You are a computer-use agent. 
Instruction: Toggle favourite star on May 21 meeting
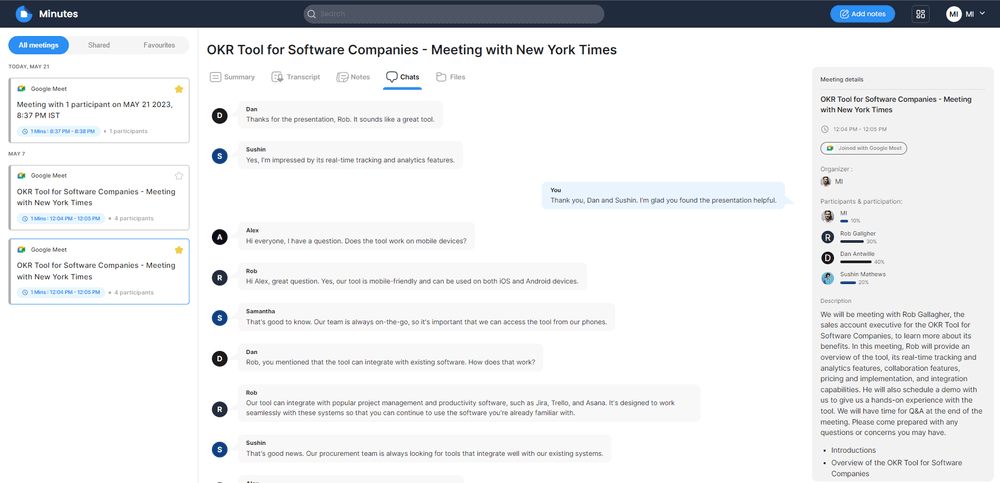(179, 89)
